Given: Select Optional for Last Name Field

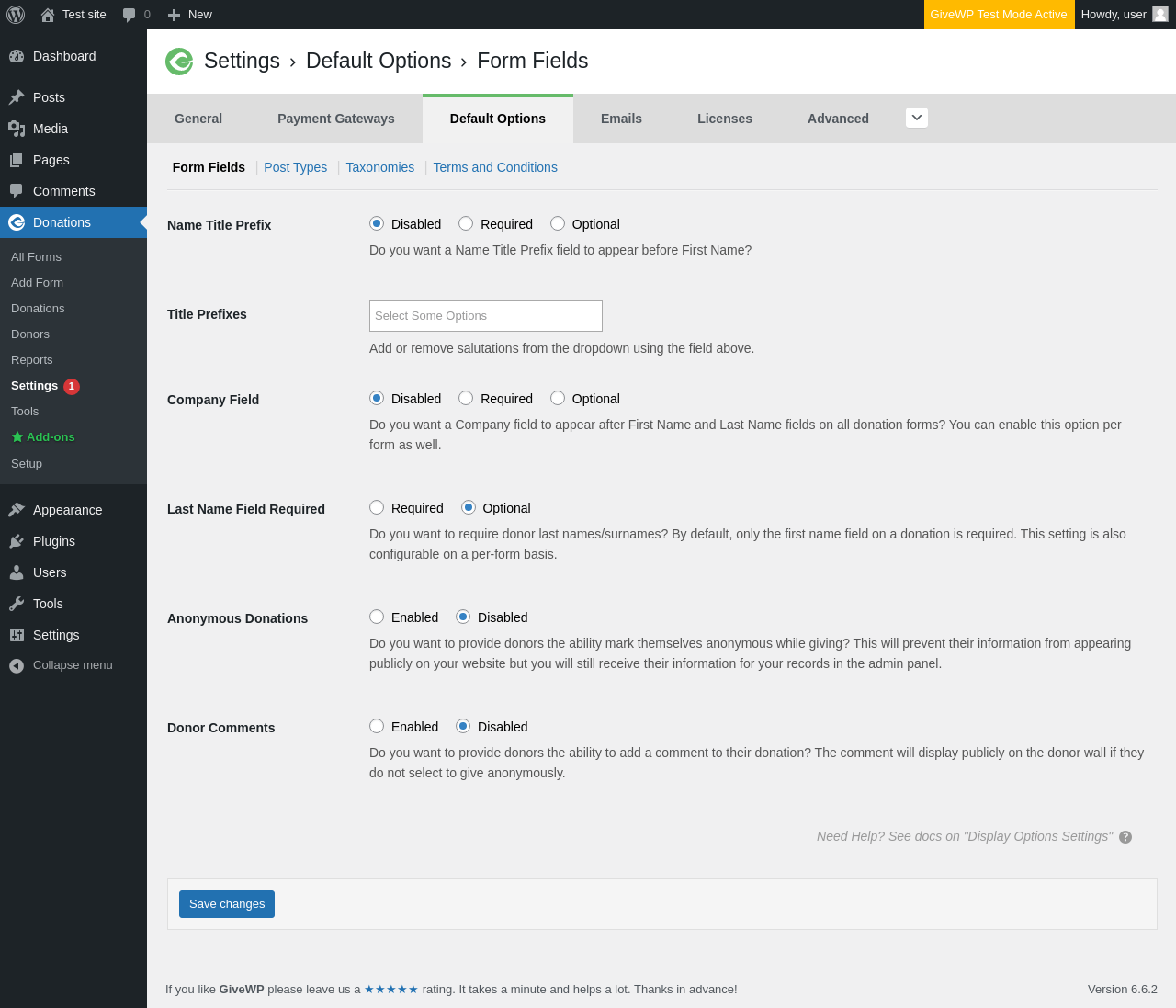Looking at the screenshot, I should pos(469,507).
